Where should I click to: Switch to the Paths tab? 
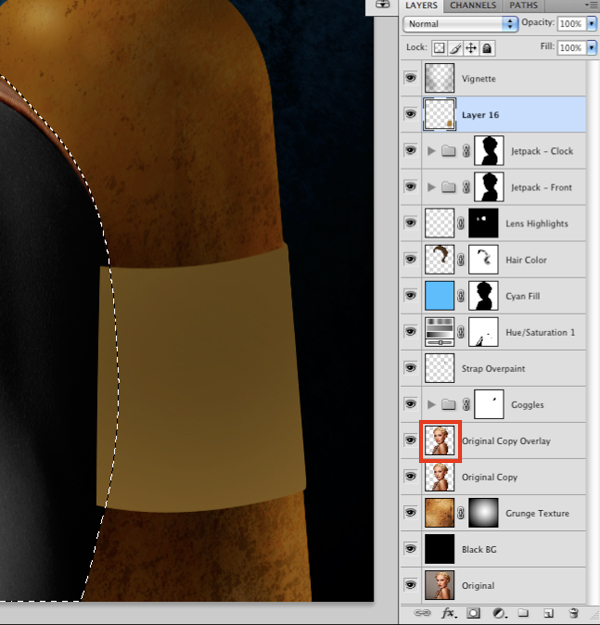tap(523, 5)
